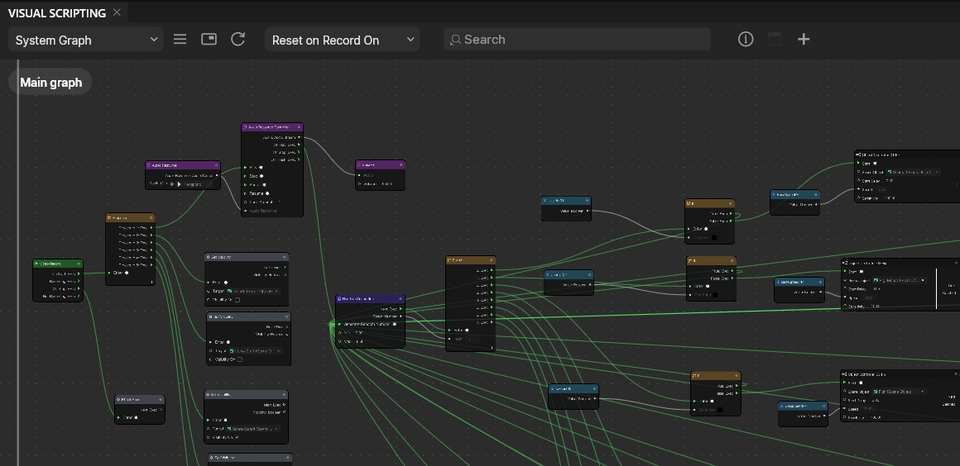Click the dimmed panel icon beside the info icon
This screenshot has height=466, width=960.
coord(774,39)
